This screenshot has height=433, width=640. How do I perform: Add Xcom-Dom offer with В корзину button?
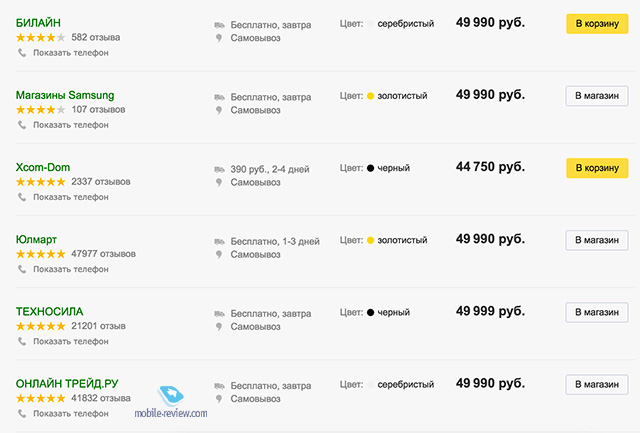point(597,168)
